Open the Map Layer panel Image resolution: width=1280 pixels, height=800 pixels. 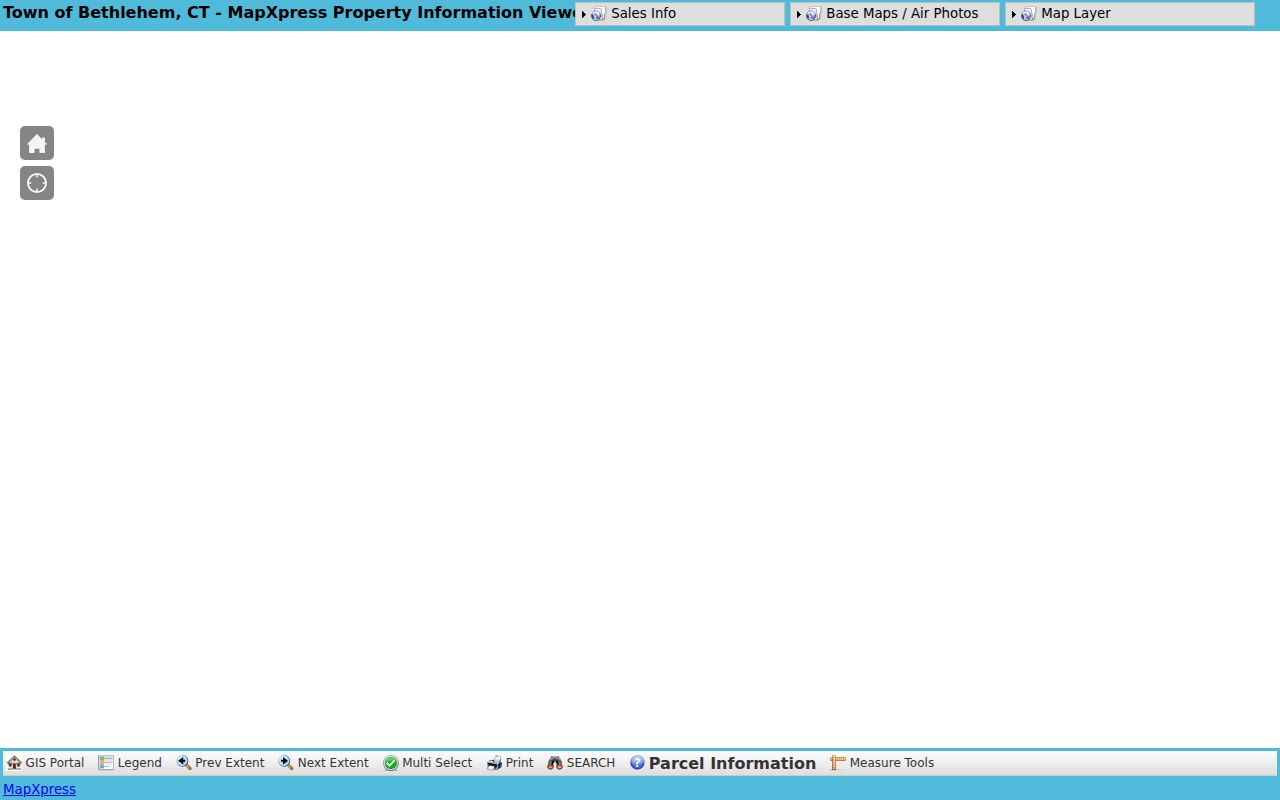pyautogui.click(x=1130, y=14)
